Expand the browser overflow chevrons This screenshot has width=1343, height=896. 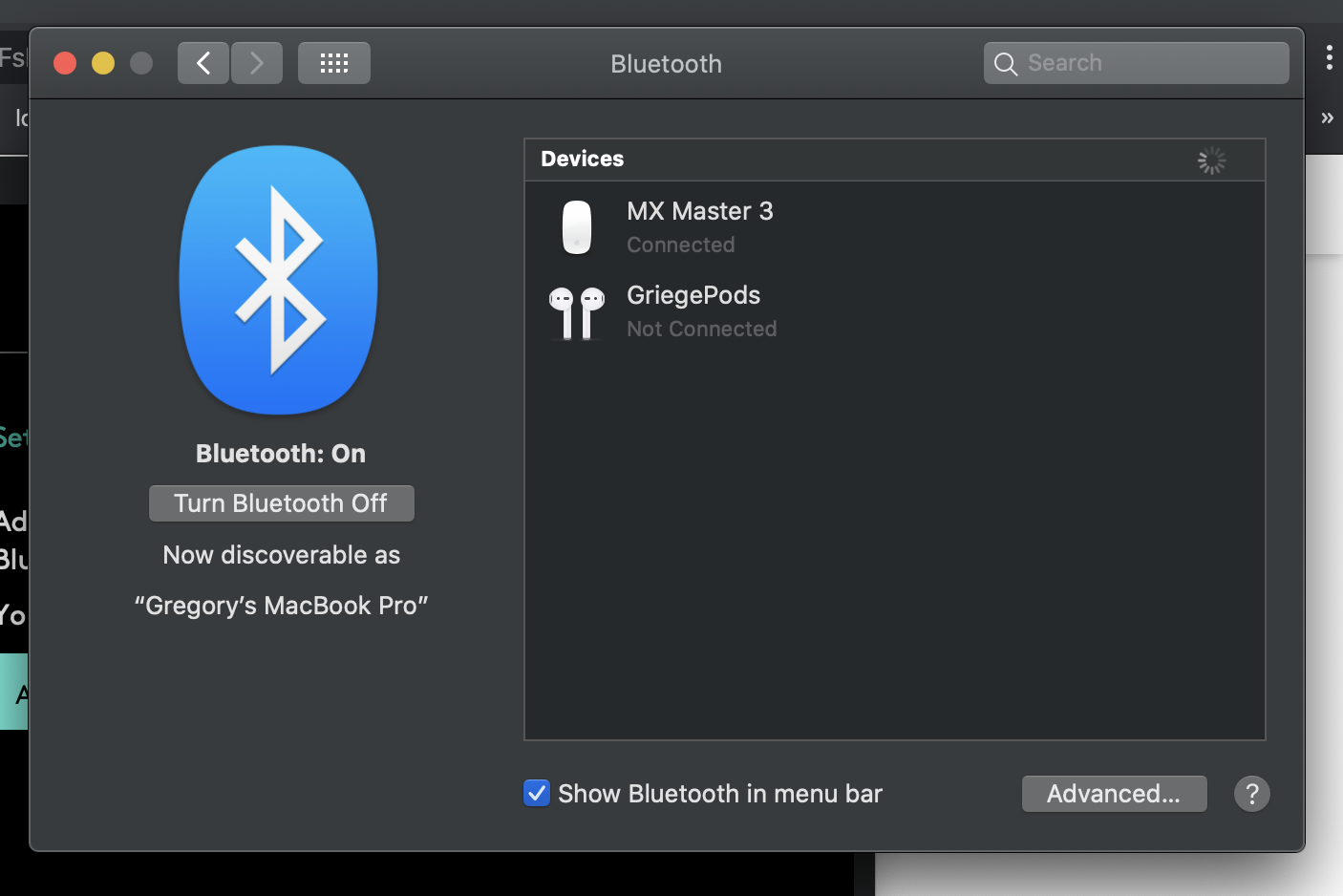(x=1327, y=118)
